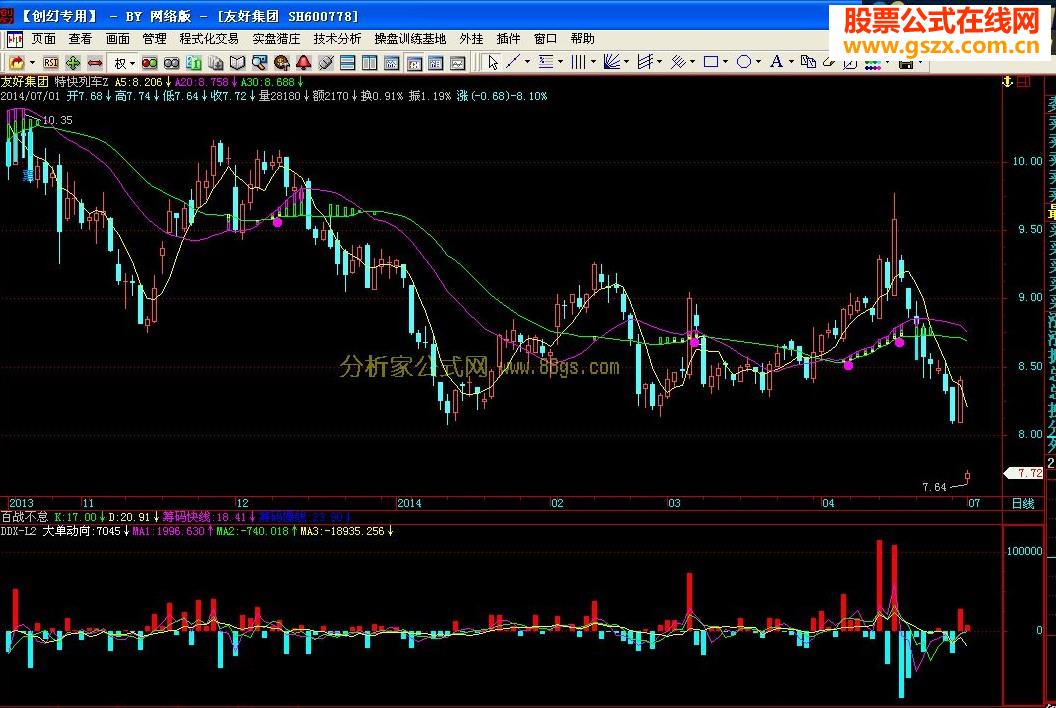Select the arrow pointer drawing tool
This screenshot has width=1056, height=708.
(492, 63)
